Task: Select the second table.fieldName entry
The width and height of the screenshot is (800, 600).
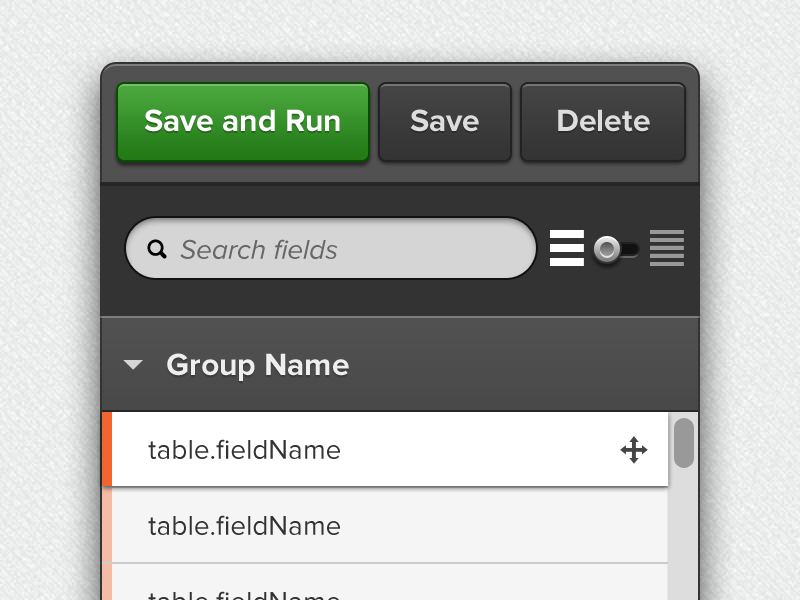Action: coord(243,526)
